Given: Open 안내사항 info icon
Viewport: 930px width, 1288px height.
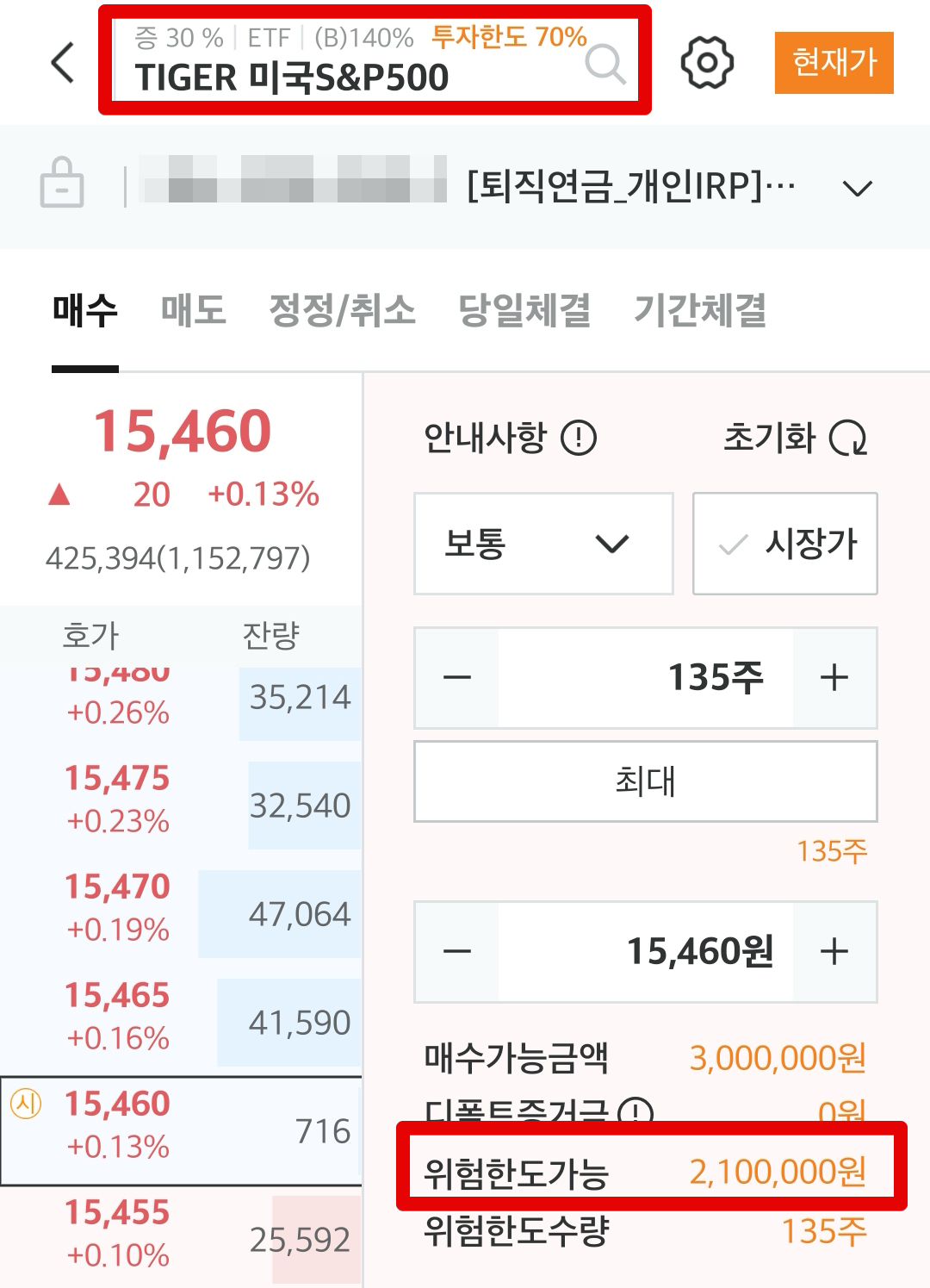Looking at the screenshot, I should (x=579, y=438).
